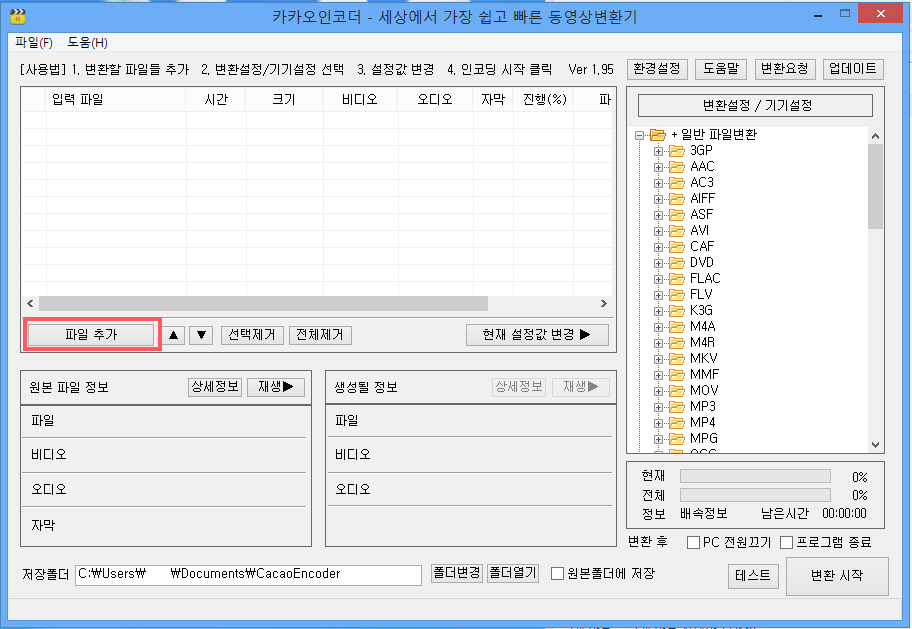Click the 폴더열기 button

coord(513,573)
